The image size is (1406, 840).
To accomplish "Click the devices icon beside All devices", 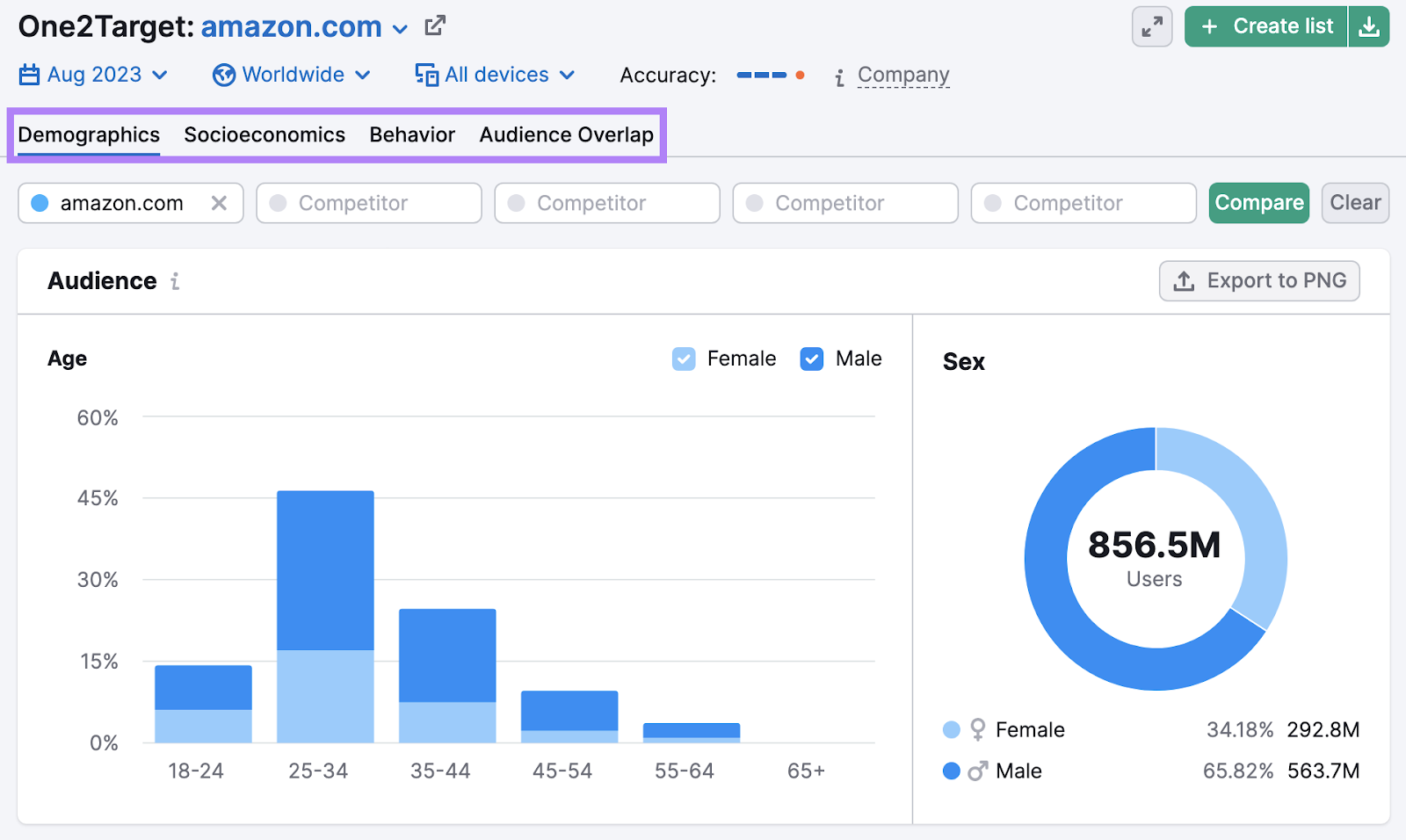I will point(427,75).
